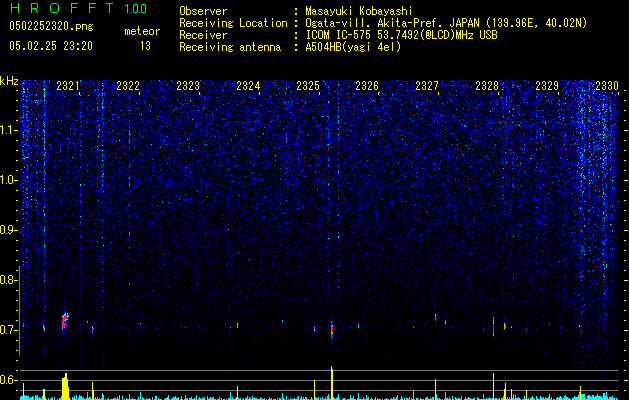Click the date stamp 05.02.25 23:20
This screenshot has height=400, width=629.
pyautogui.click(x=51, y=46)
